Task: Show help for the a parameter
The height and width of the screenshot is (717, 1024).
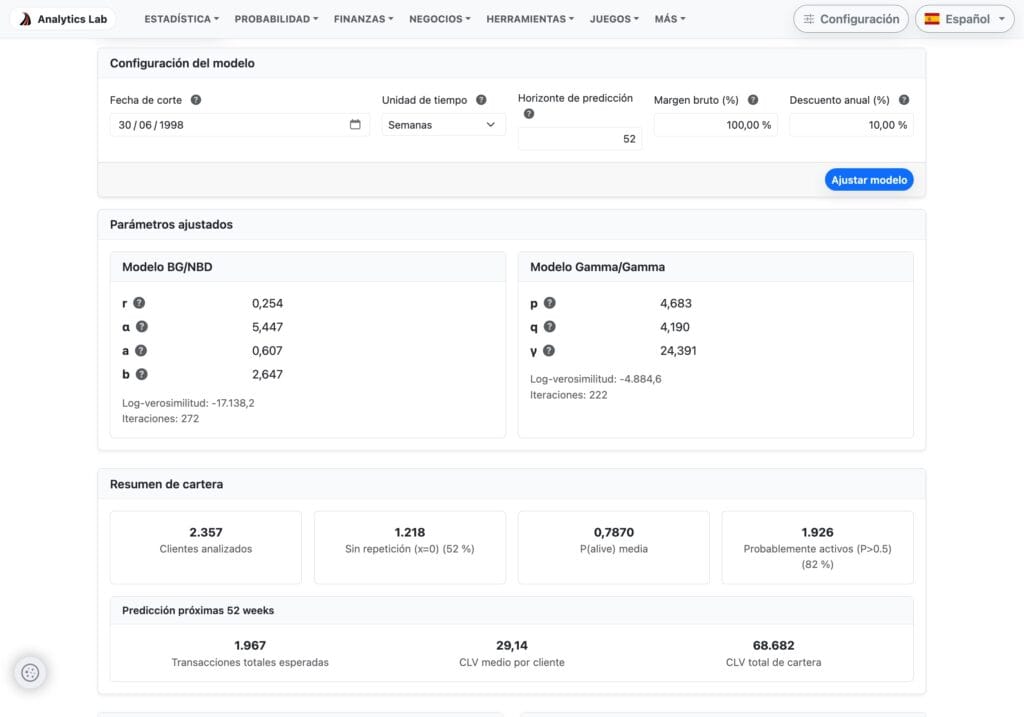Action: point(140,351)
